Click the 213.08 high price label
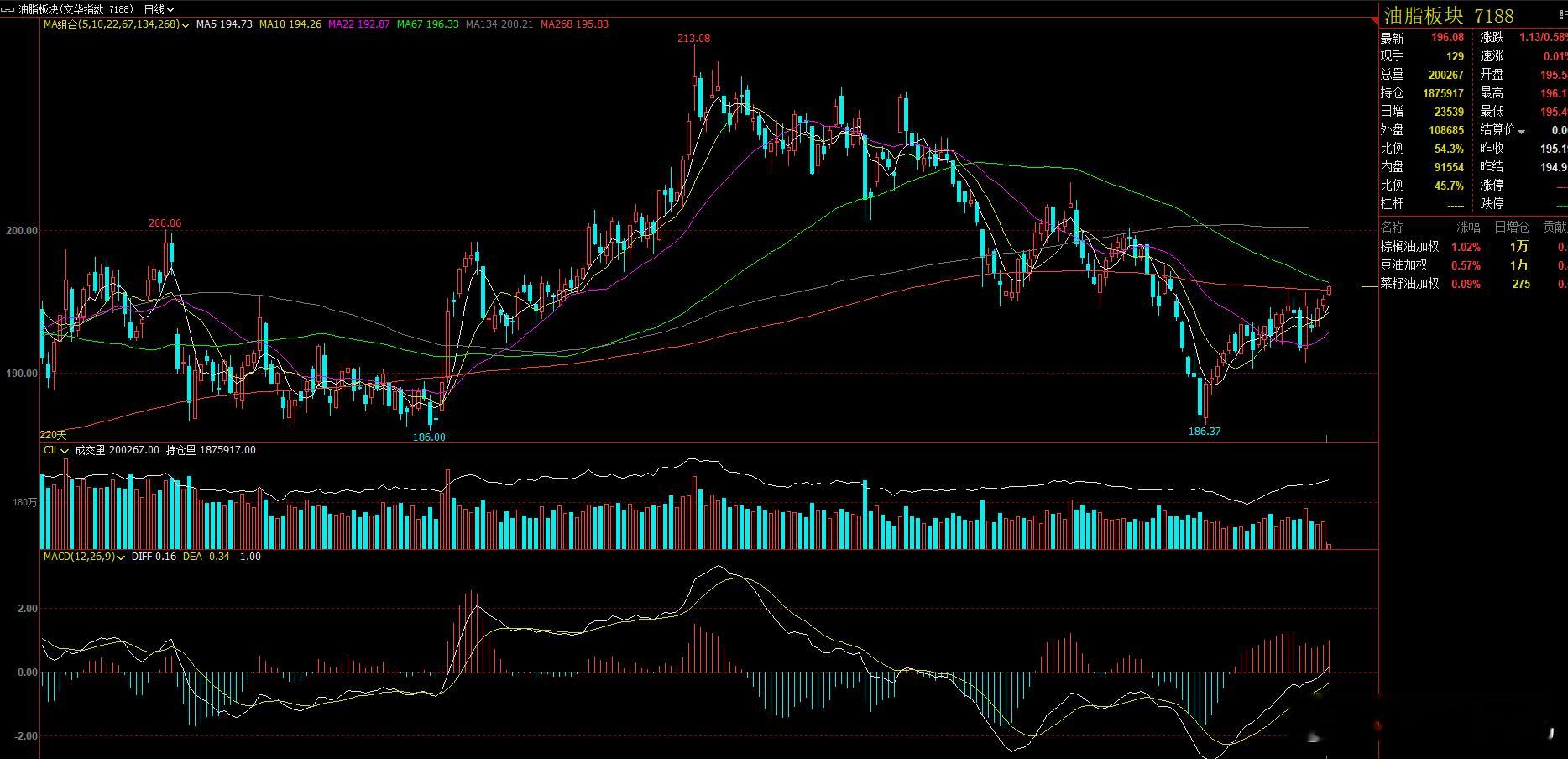 pos(694,39)
